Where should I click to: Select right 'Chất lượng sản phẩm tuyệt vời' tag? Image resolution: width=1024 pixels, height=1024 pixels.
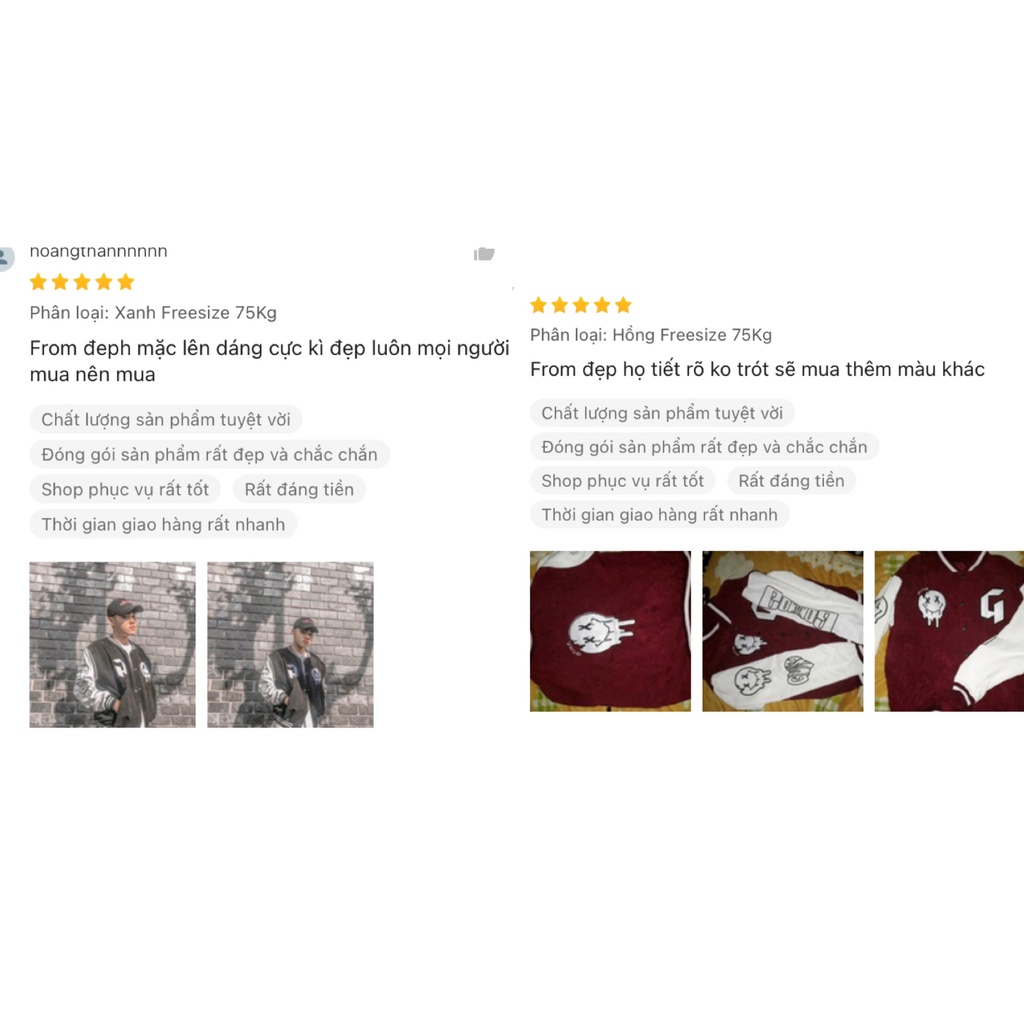tap(662, 413)
